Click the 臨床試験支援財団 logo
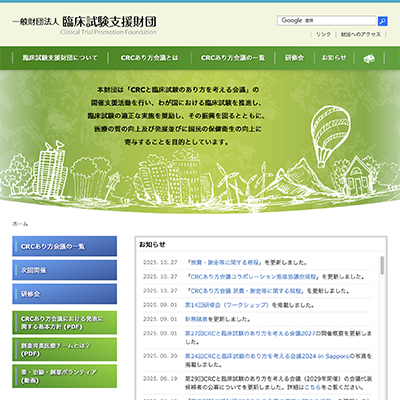Screen dimensions: 400x400 85,25
